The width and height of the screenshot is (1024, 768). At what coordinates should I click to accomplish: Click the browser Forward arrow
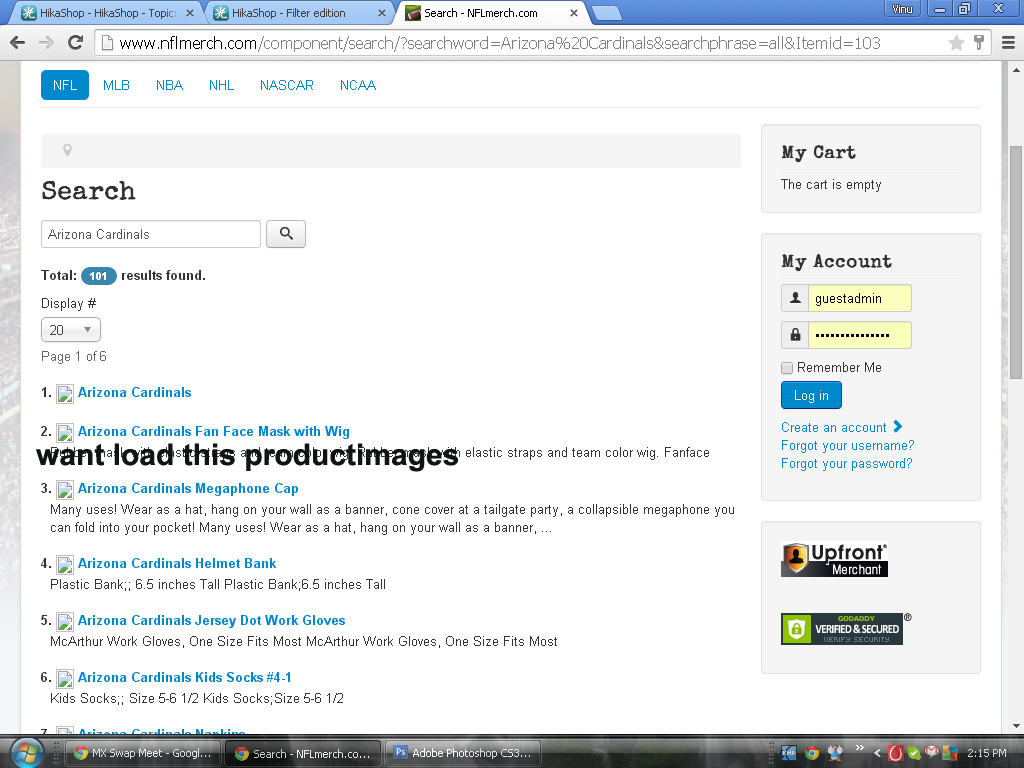click(x=46, y=43)
